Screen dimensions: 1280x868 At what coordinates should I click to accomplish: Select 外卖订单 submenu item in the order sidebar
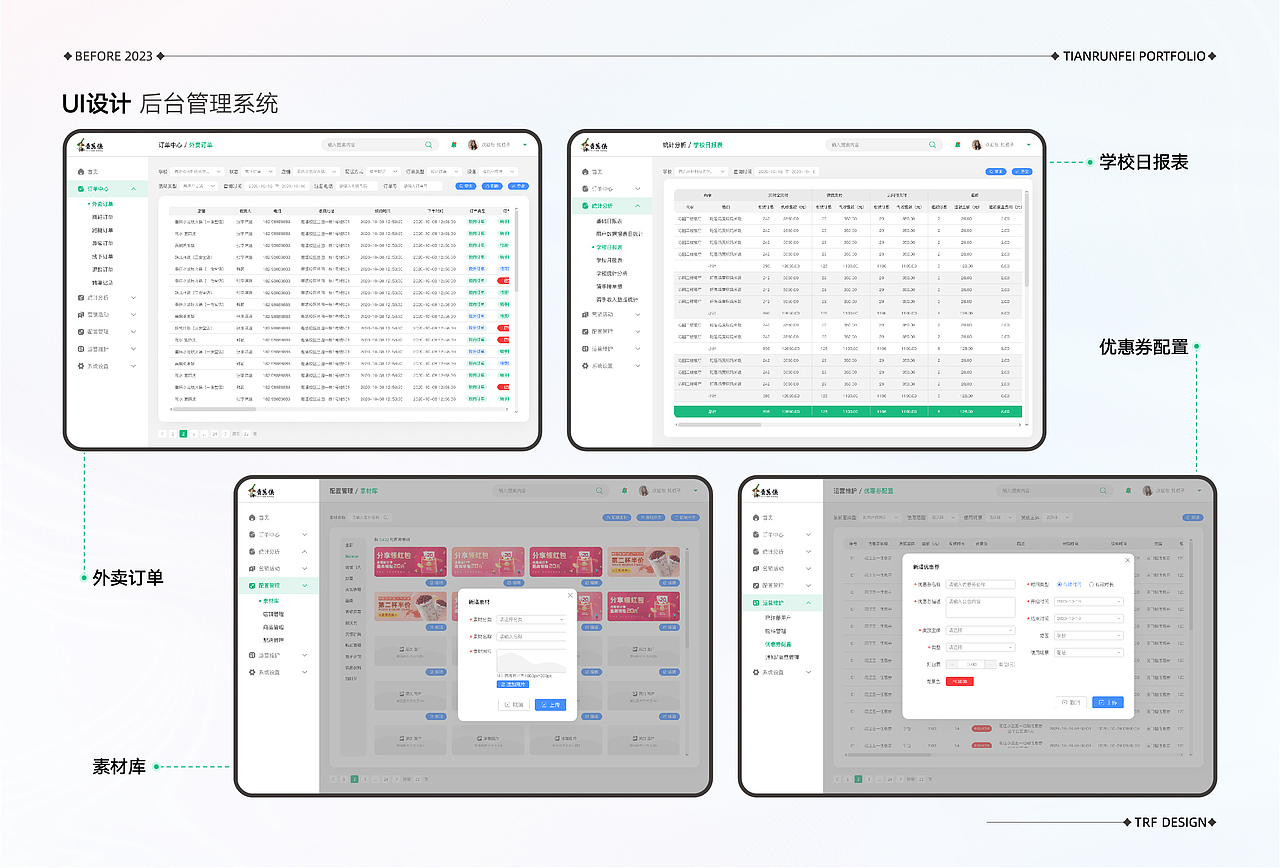(102, 203)
